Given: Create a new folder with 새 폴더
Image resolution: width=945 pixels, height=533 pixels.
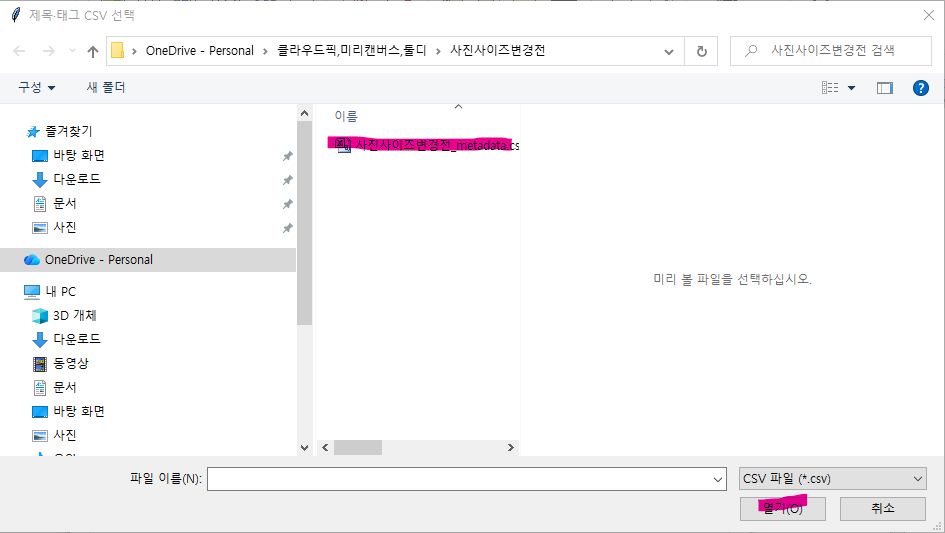Looking at the screenshot, I should click(105, 87).
